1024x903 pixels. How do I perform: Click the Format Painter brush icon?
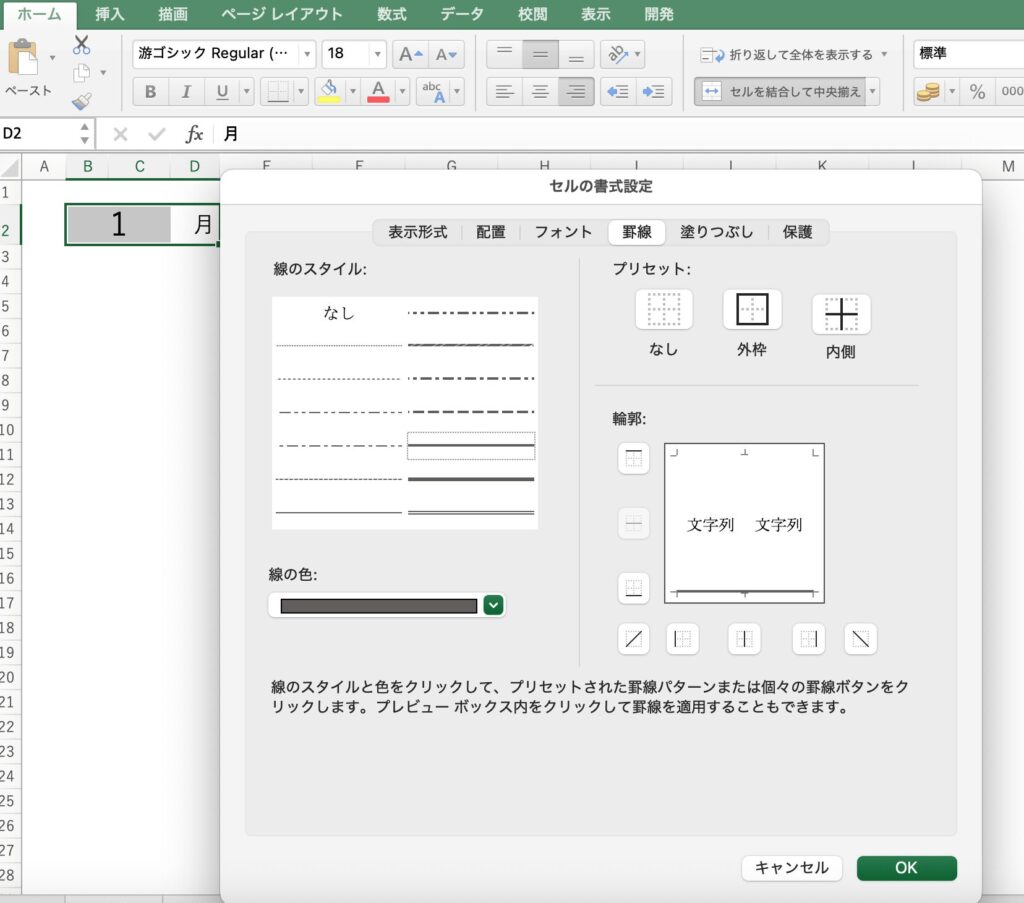[82, 101]
